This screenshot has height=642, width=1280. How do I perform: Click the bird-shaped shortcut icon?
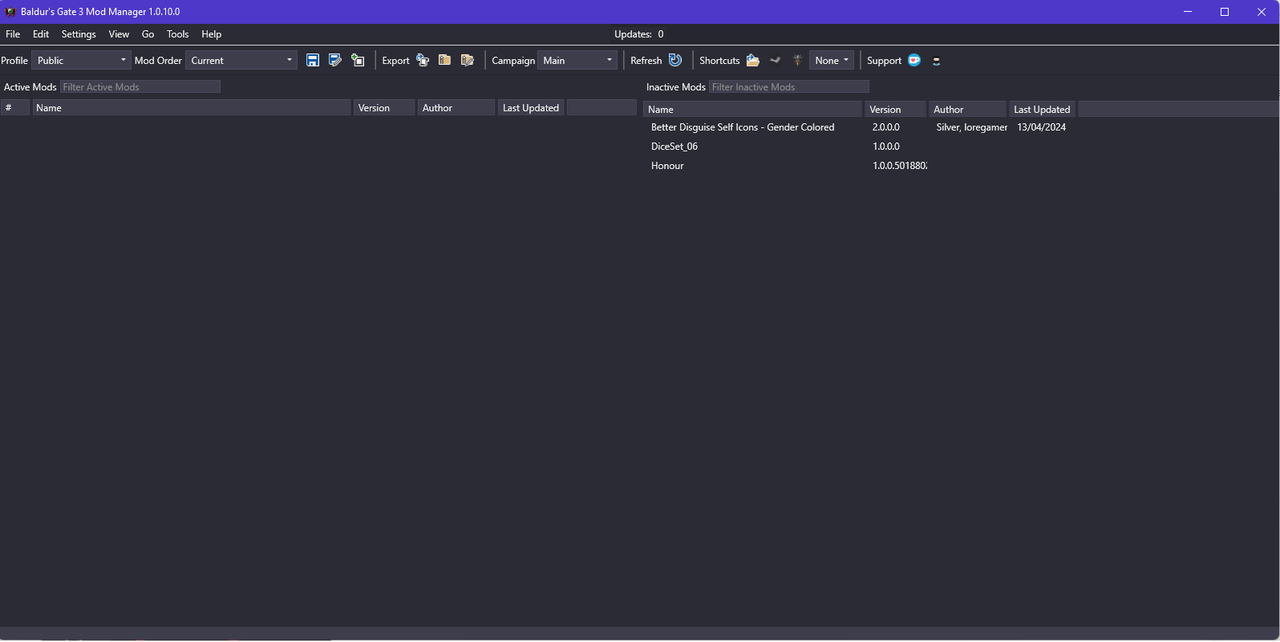pos(775,60)
